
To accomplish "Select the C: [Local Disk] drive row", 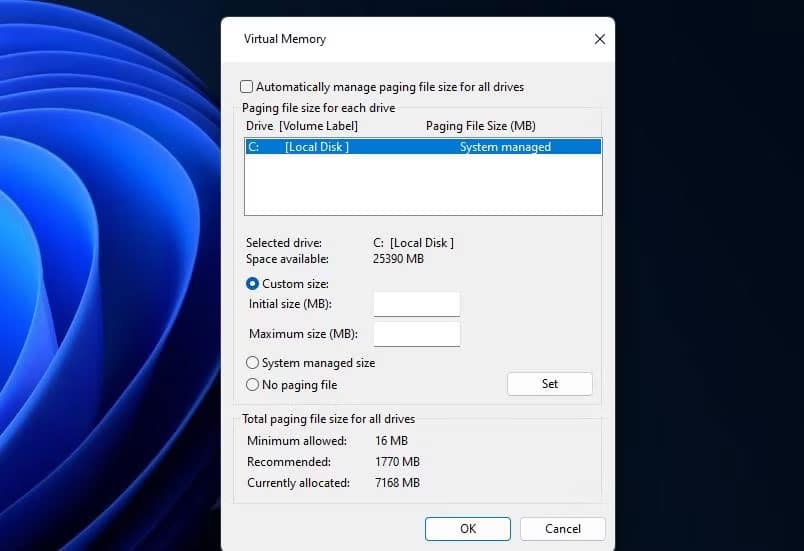I will pyautogui.click(x=423, y=147).
